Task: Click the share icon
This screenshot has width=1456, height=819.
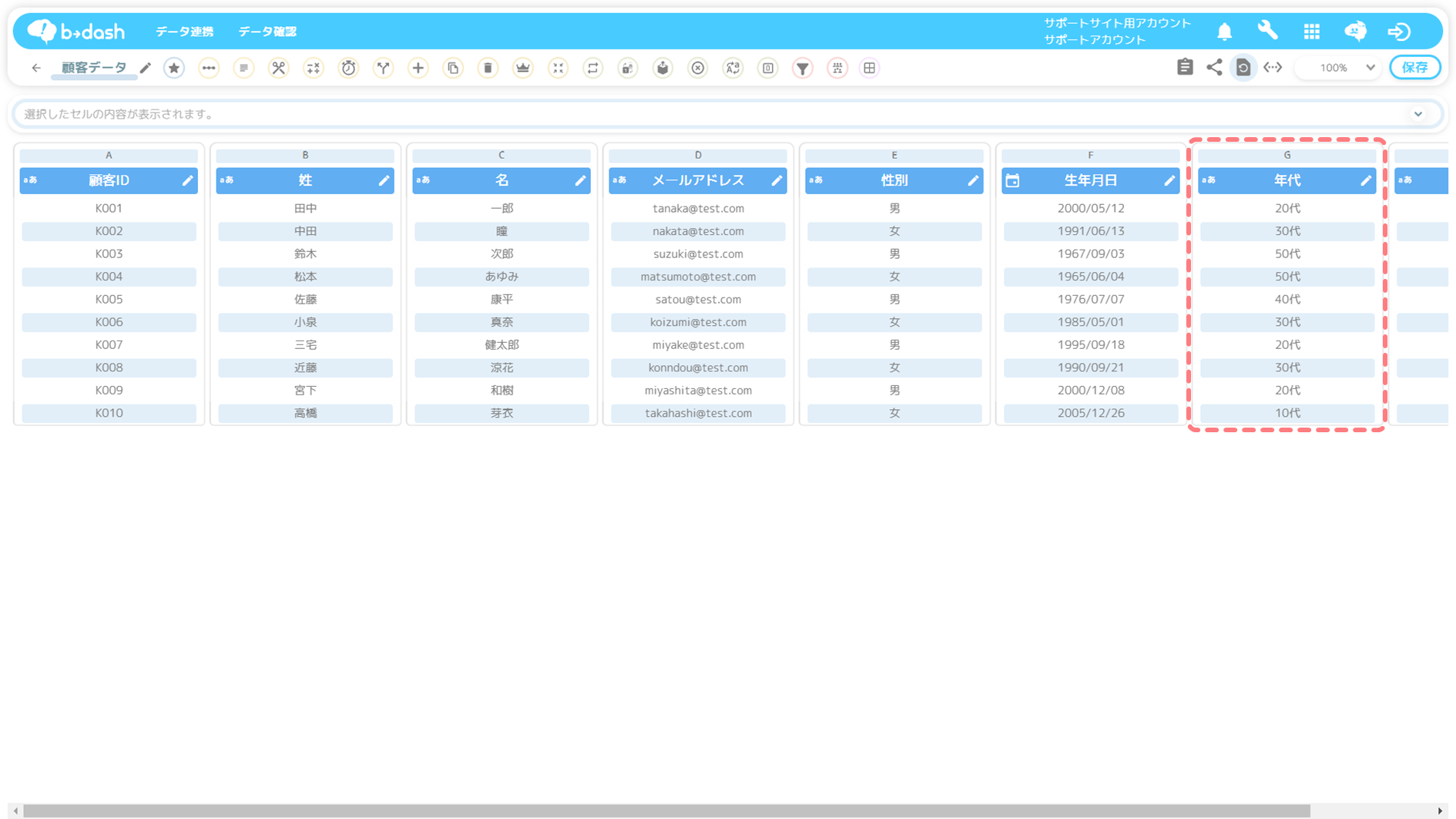Action: click(x=1214, y=67)
